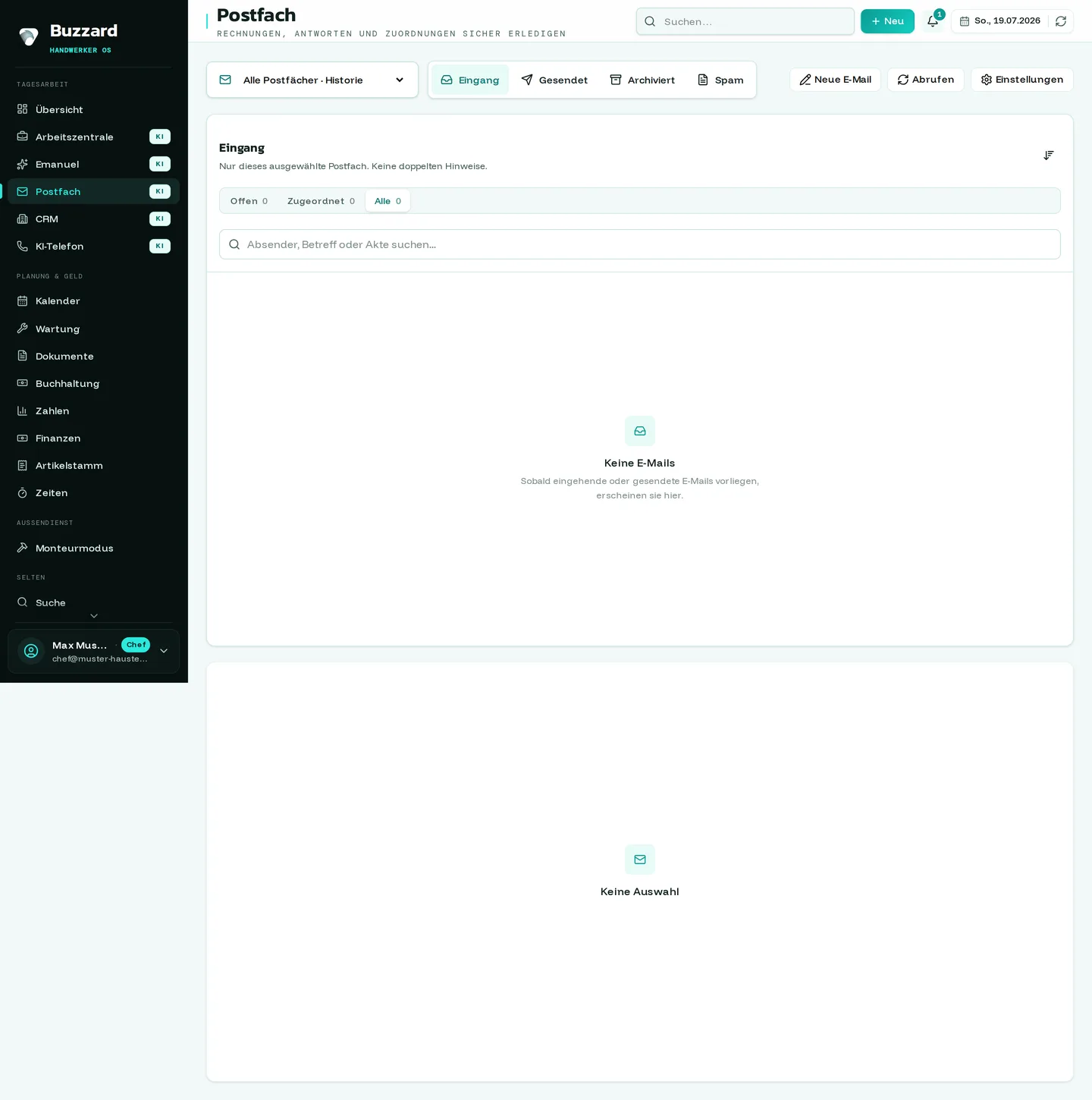Click the Abrufen button
Image resolution: width=1092 pixels, height=1100 pixels.
(926, 80)
